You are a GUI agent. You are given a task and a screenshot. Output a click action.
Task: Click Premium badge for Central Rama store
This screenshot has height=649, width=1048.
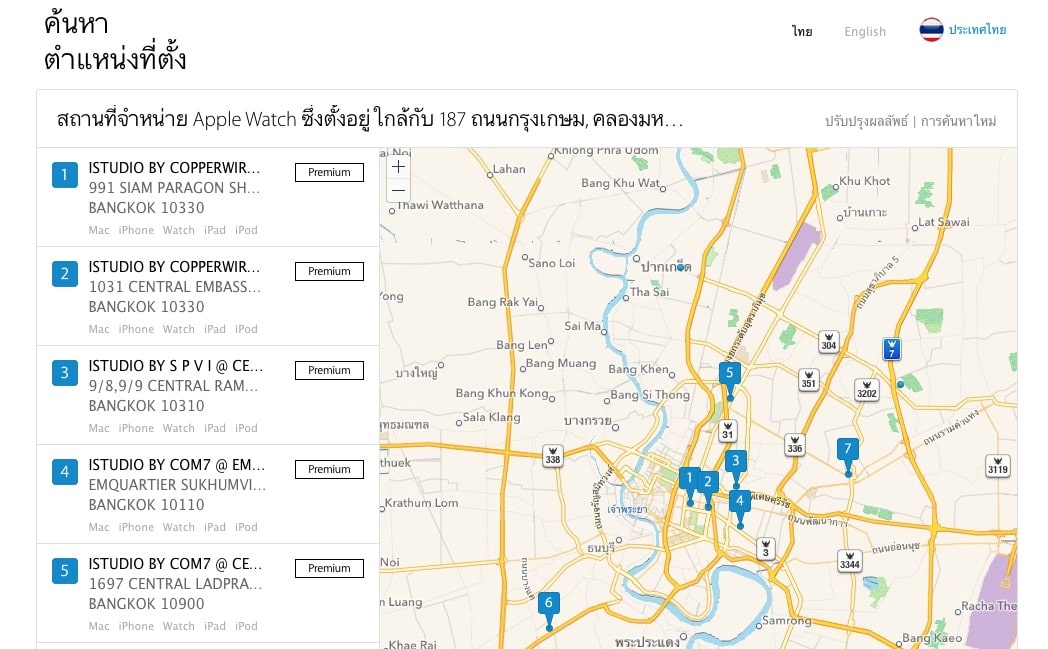pos(330,370)
